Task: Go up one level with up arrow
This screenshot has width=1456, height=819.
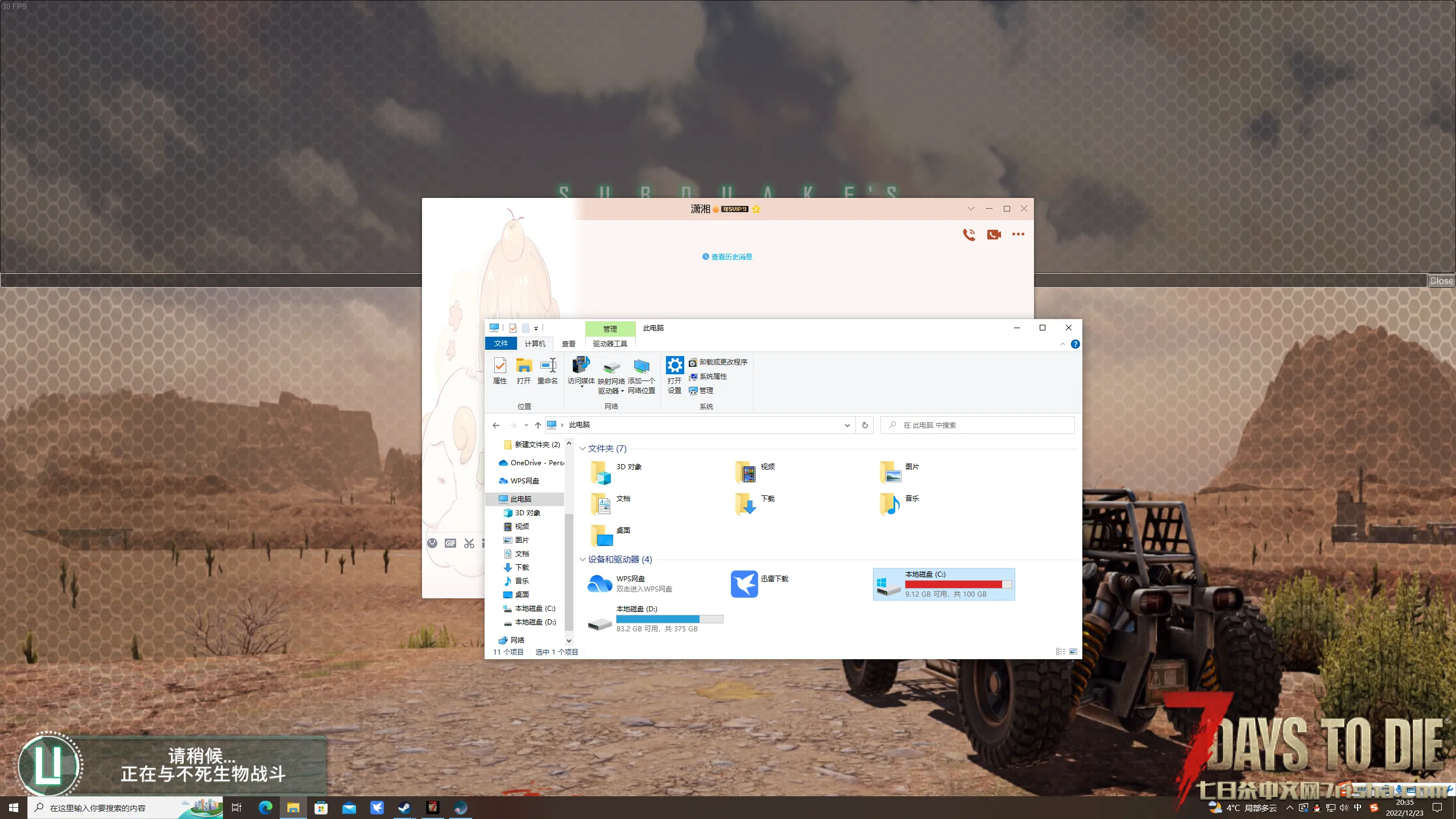Action: 538,425
